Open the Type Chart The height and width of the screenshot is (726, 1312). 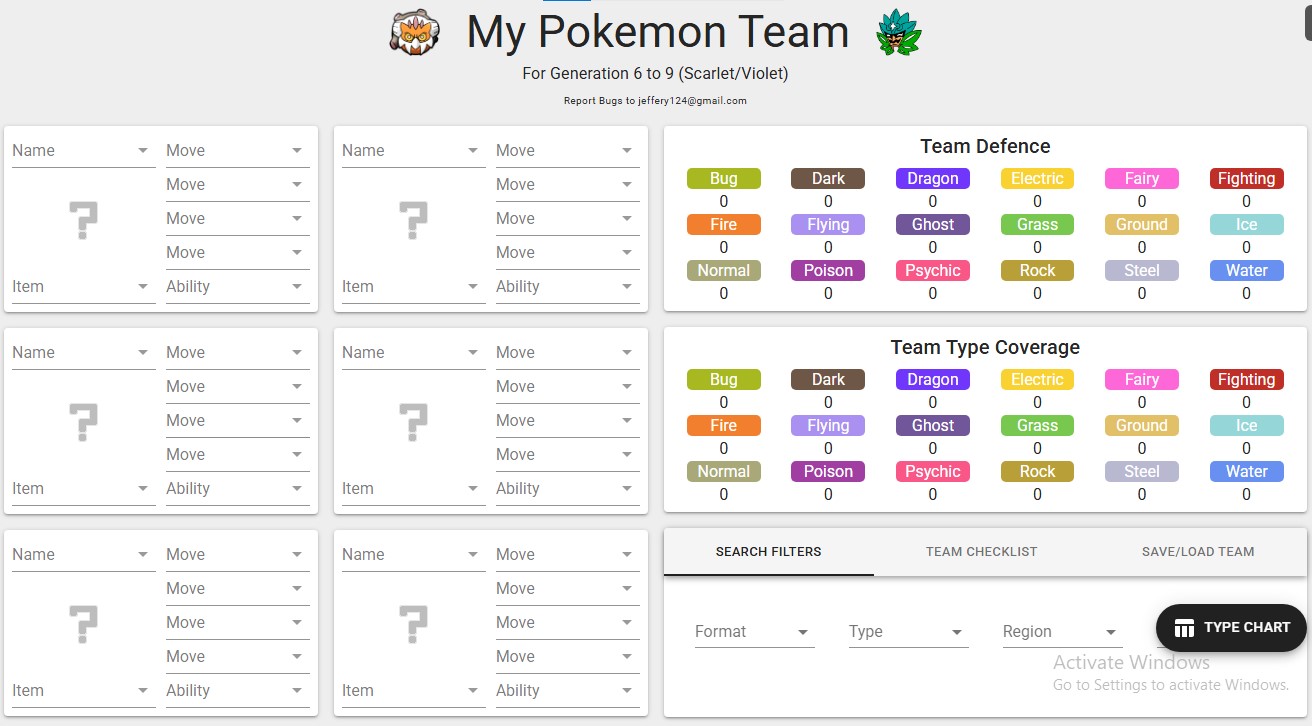coord(1231,628)
